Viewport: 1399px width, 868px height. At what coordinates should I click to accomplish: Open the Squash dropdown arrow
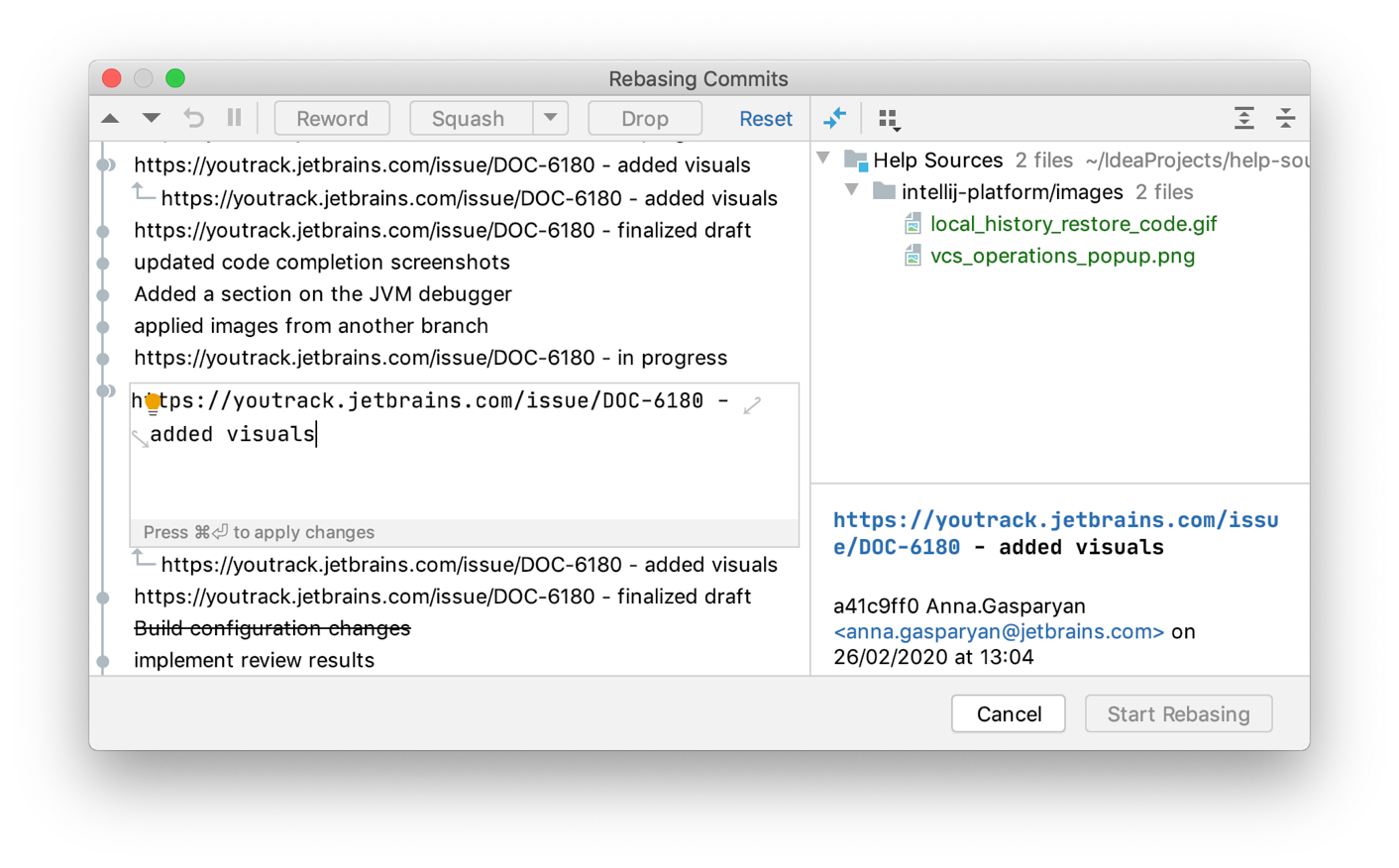click(551, 117)
